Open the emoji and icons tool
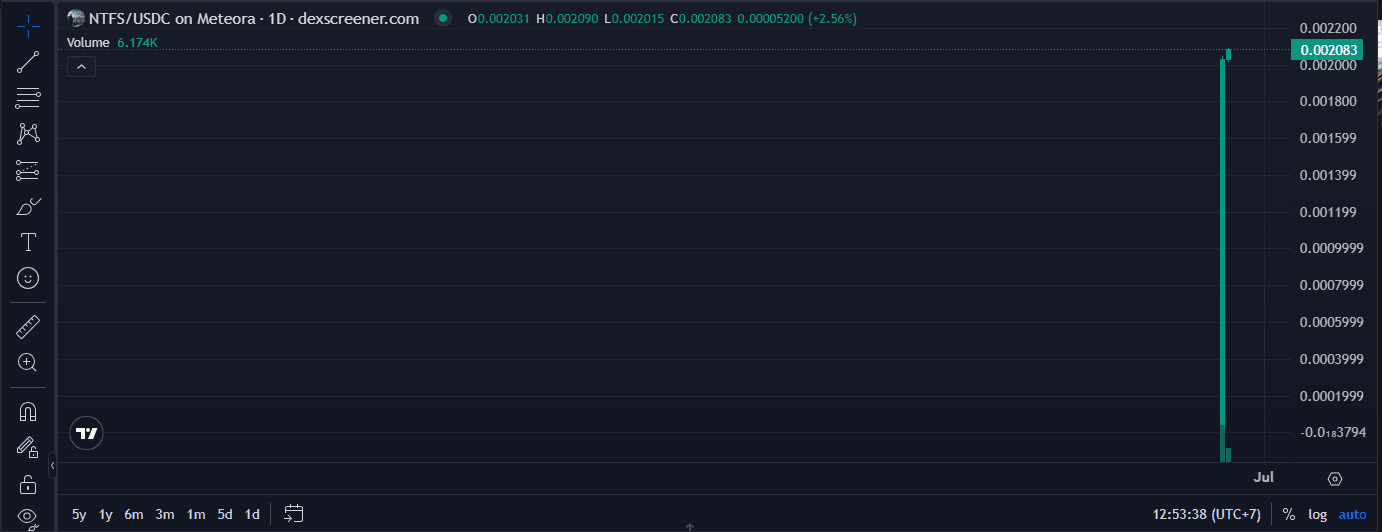 pyautogui.click(x=28, y=278)
